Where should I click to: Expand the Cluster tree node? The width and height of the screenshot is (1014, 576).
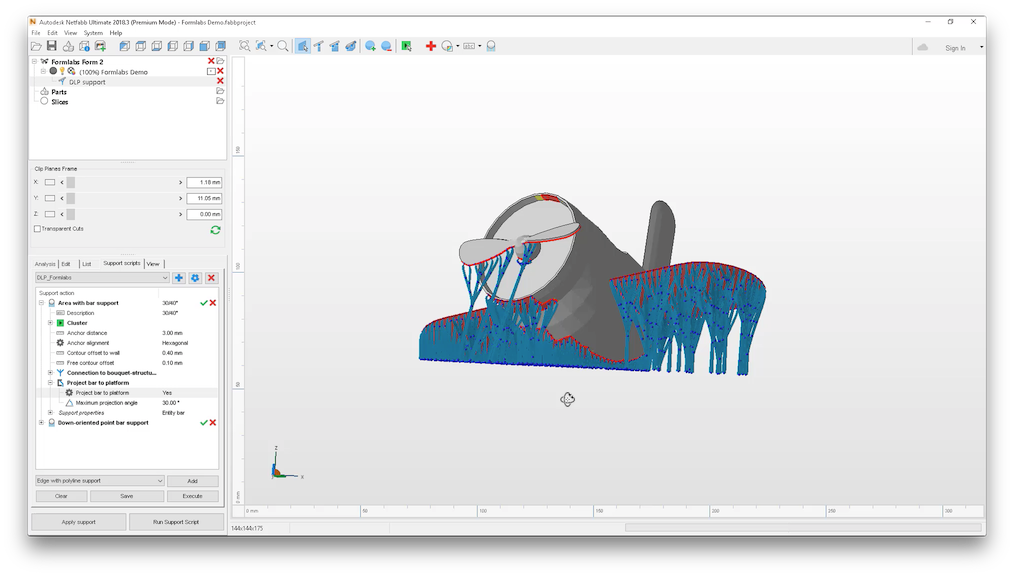tap(50, 323)
